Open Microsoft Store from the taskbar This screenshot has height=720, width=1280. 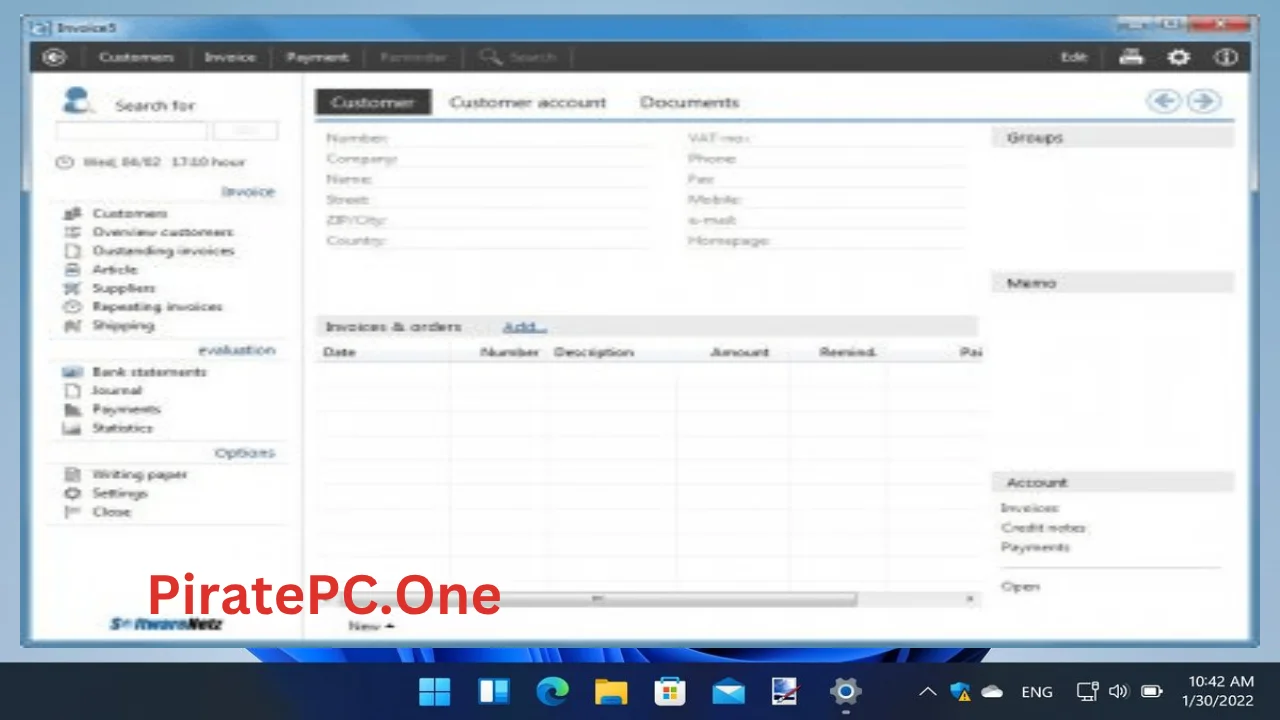click(669, 691)
